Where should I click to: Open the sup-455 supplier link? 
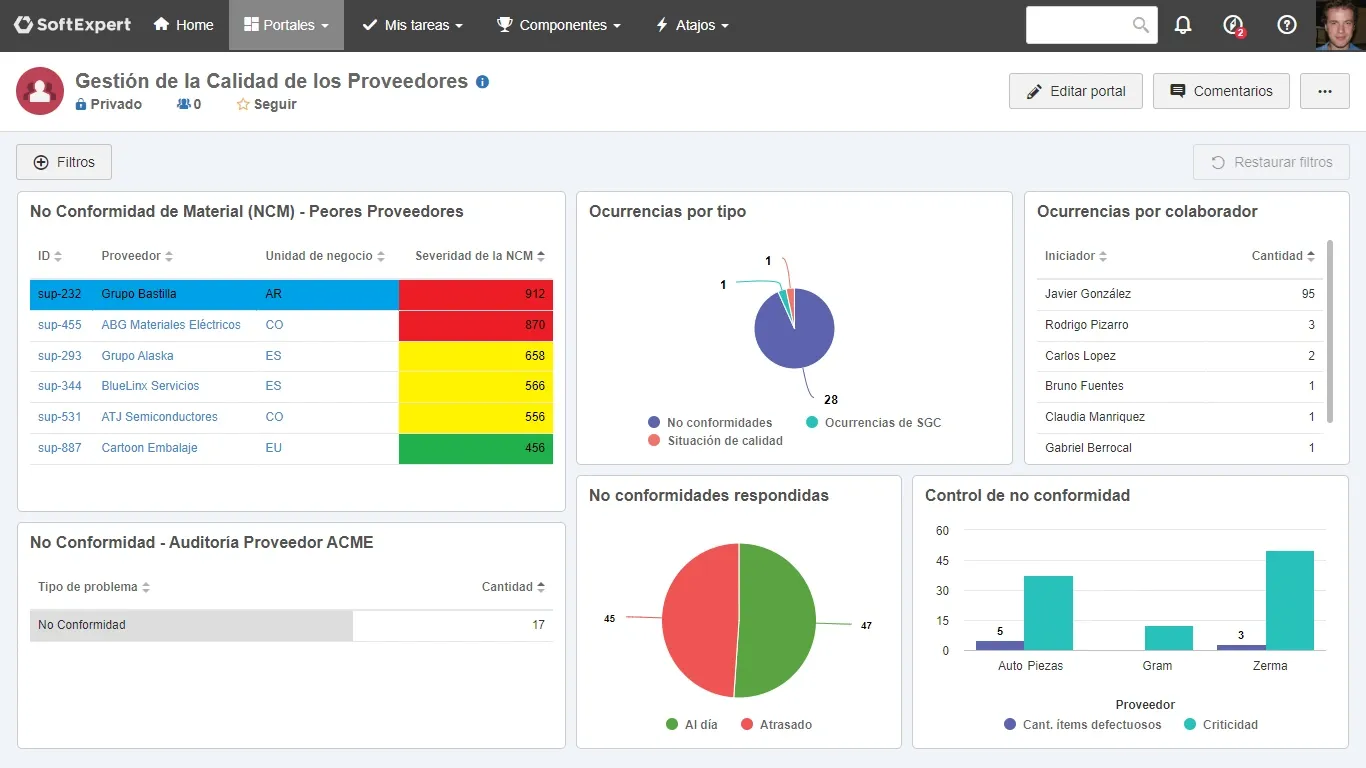point(59,324)
